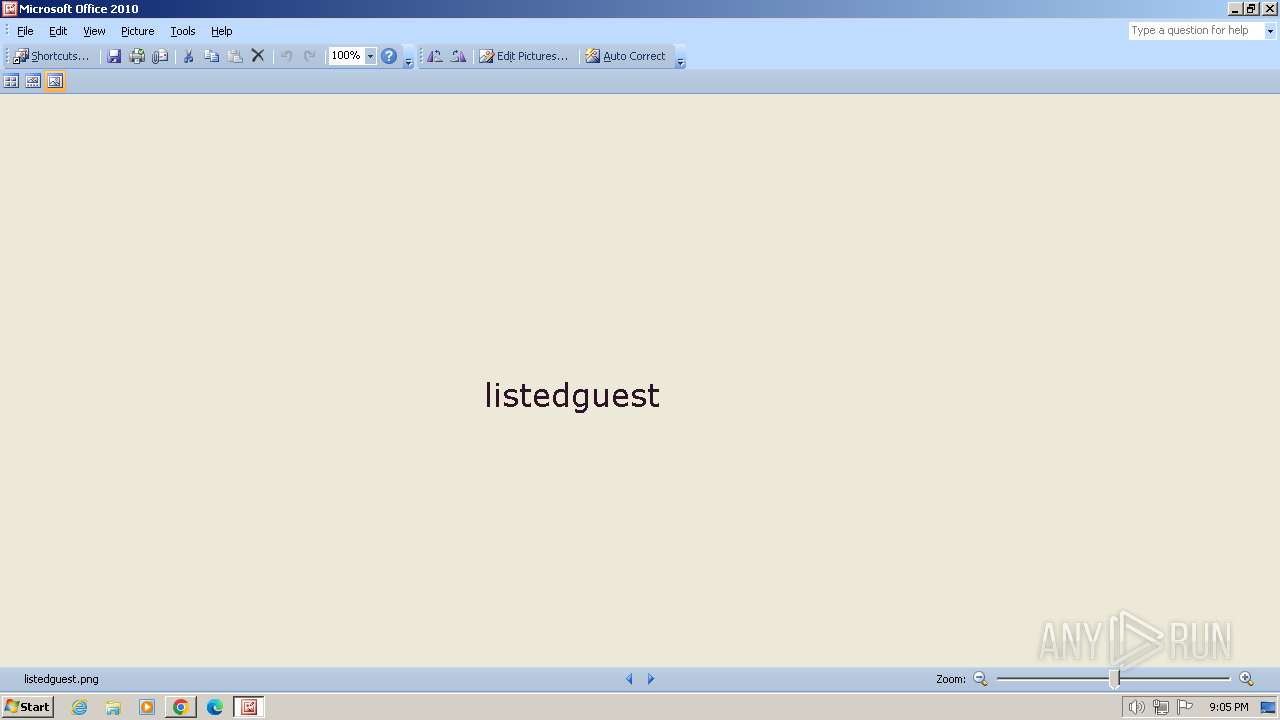Open the Edit menu

coord(58,31)
